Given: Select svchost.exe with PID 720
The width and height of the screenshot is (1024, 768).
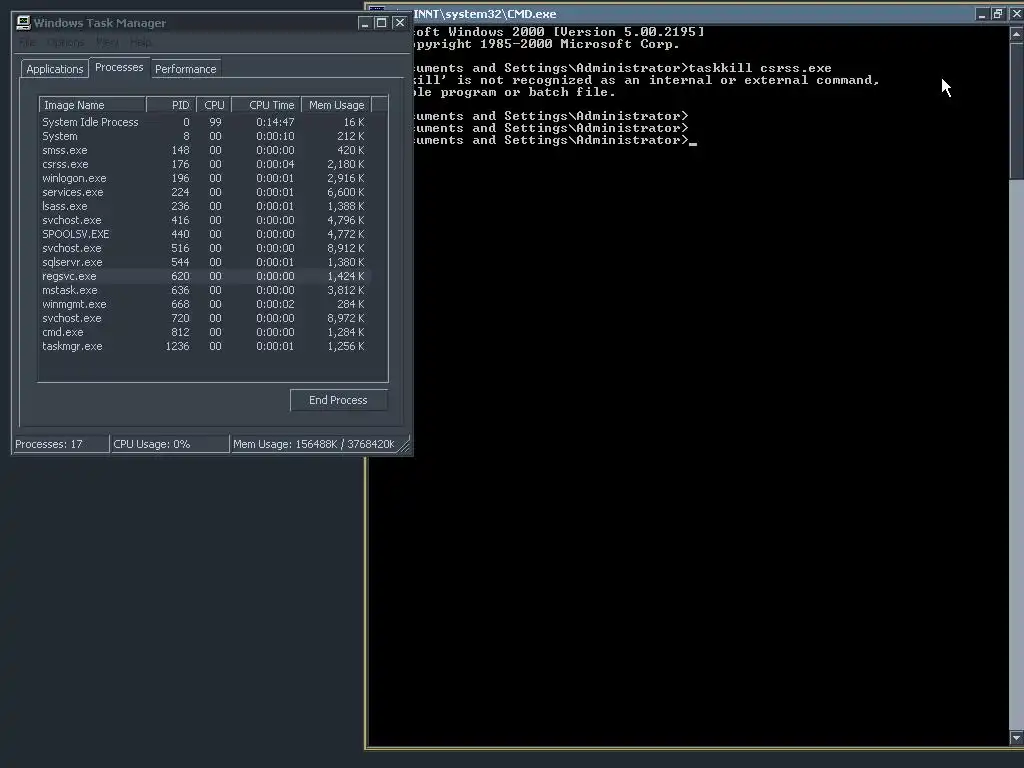Looking at the screenshot, I should pyautogui.click(x=205, y=319).
